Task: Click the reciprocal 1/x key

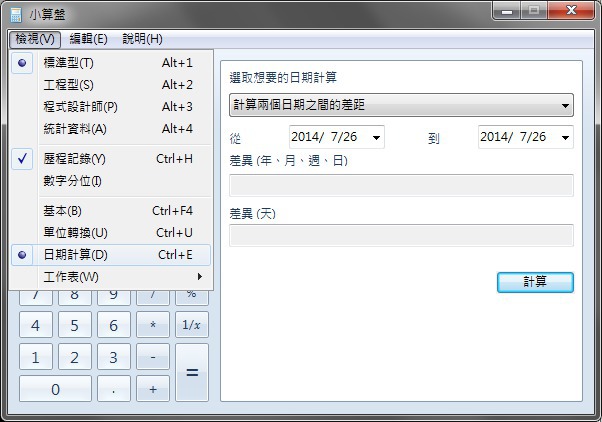Action: click(192, 325)
